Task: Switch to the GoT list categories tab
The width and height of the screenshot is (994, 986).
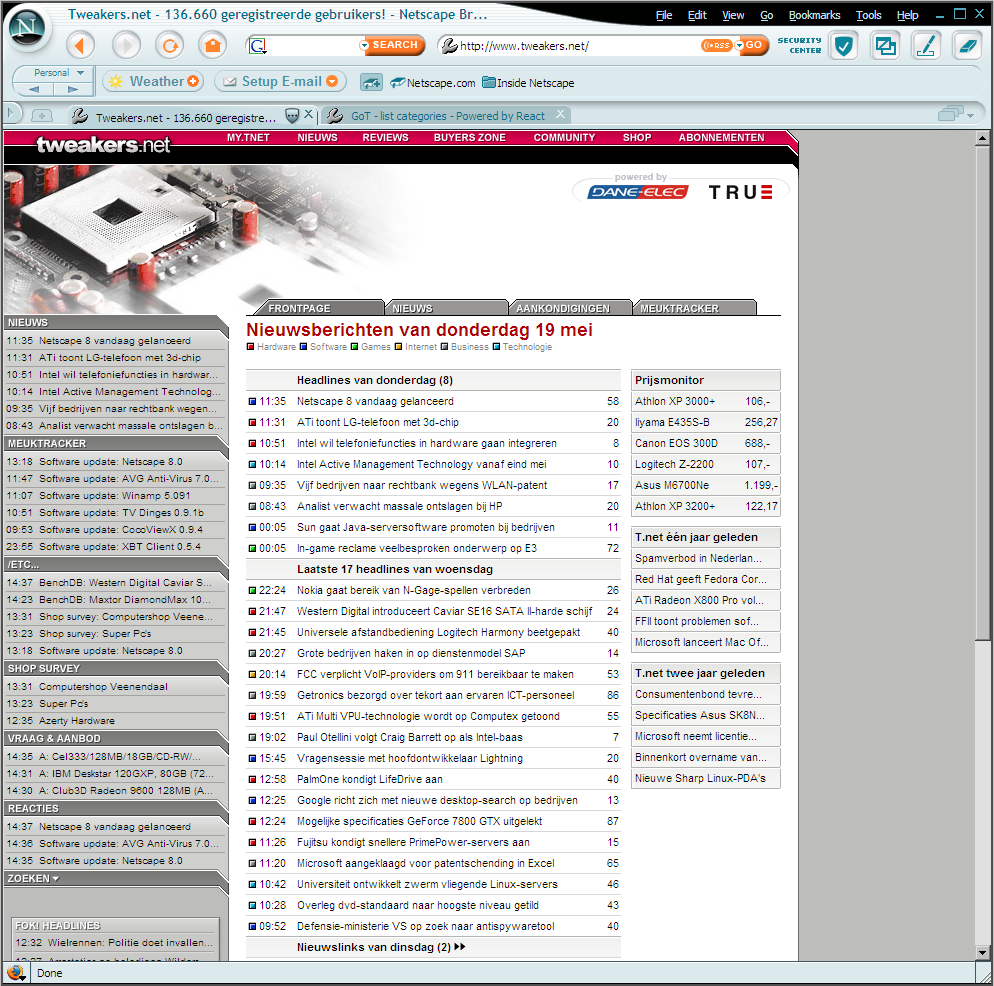Action: tap(447, 116)
